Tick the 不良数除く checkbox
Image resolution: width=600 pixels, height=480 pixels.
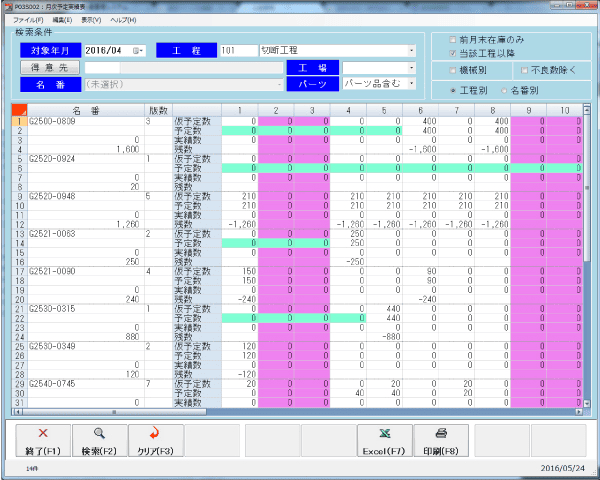pyautogui.click(x=525, y=71)
